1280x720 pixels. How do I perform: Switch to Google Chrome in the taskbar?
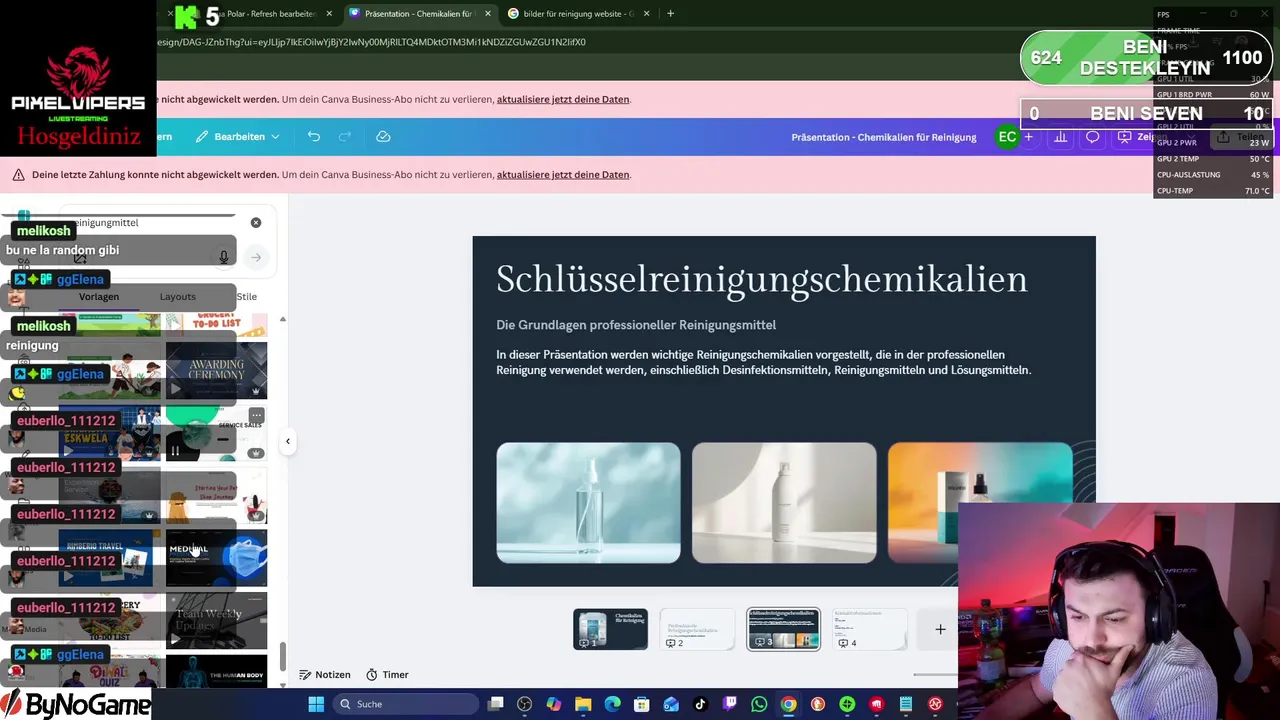(788, 704)
